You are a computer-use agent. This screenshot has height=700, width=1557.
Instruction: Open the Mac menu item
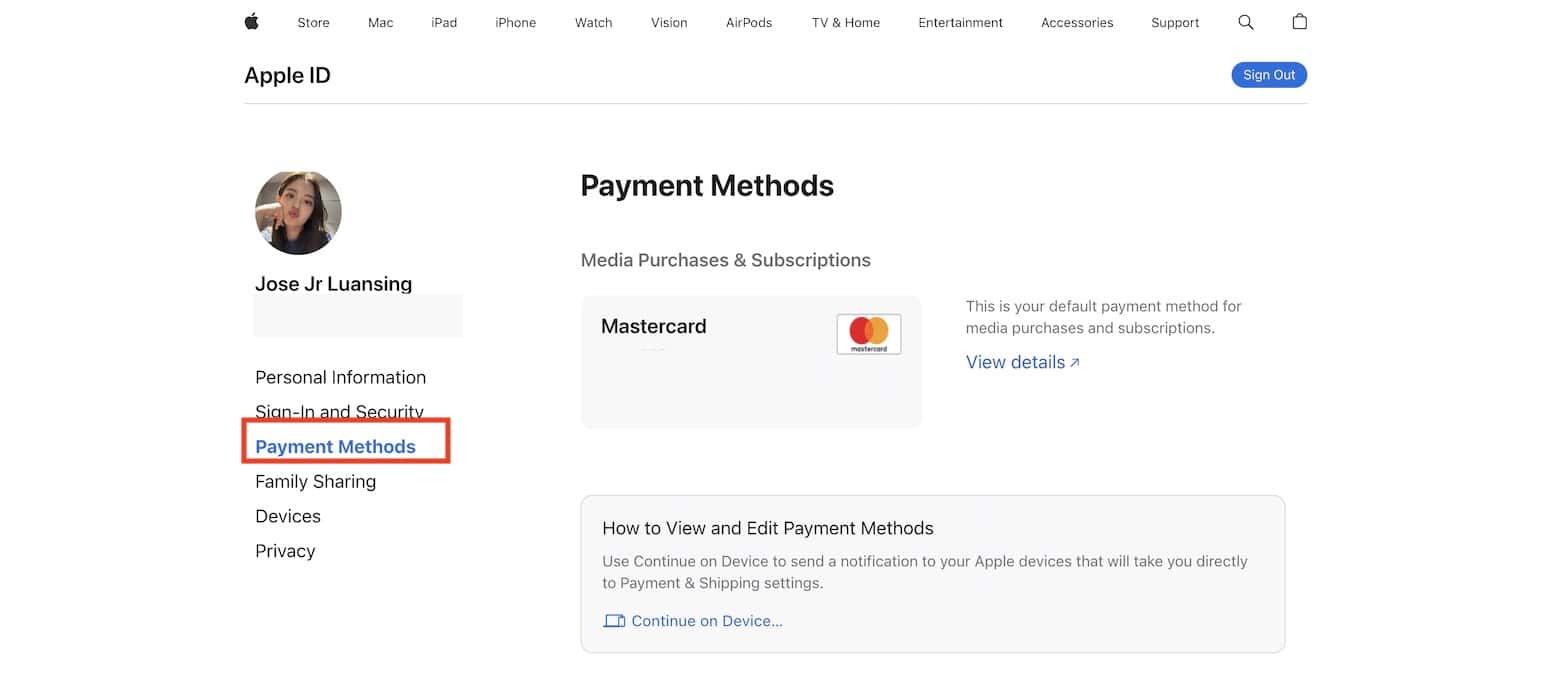click(380, 23)
